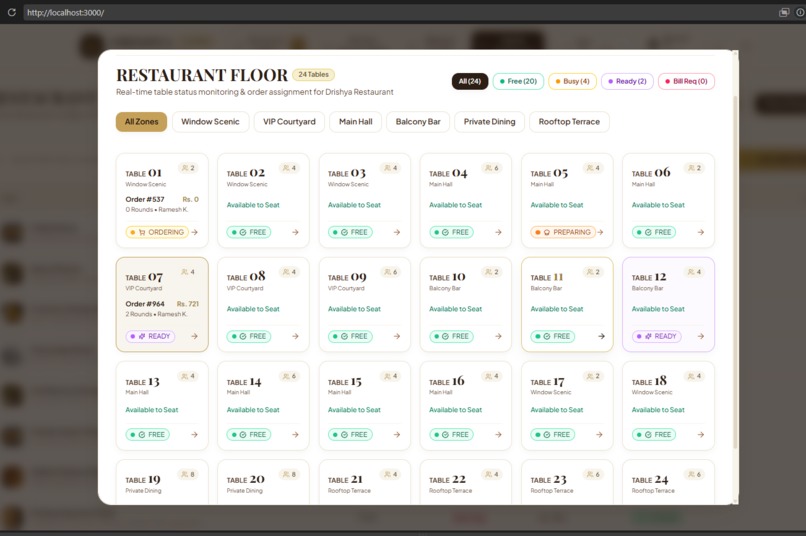Switch to Main Hall zone
The width and height of the screenshot is (806, 536).
(x=356, y=122)
